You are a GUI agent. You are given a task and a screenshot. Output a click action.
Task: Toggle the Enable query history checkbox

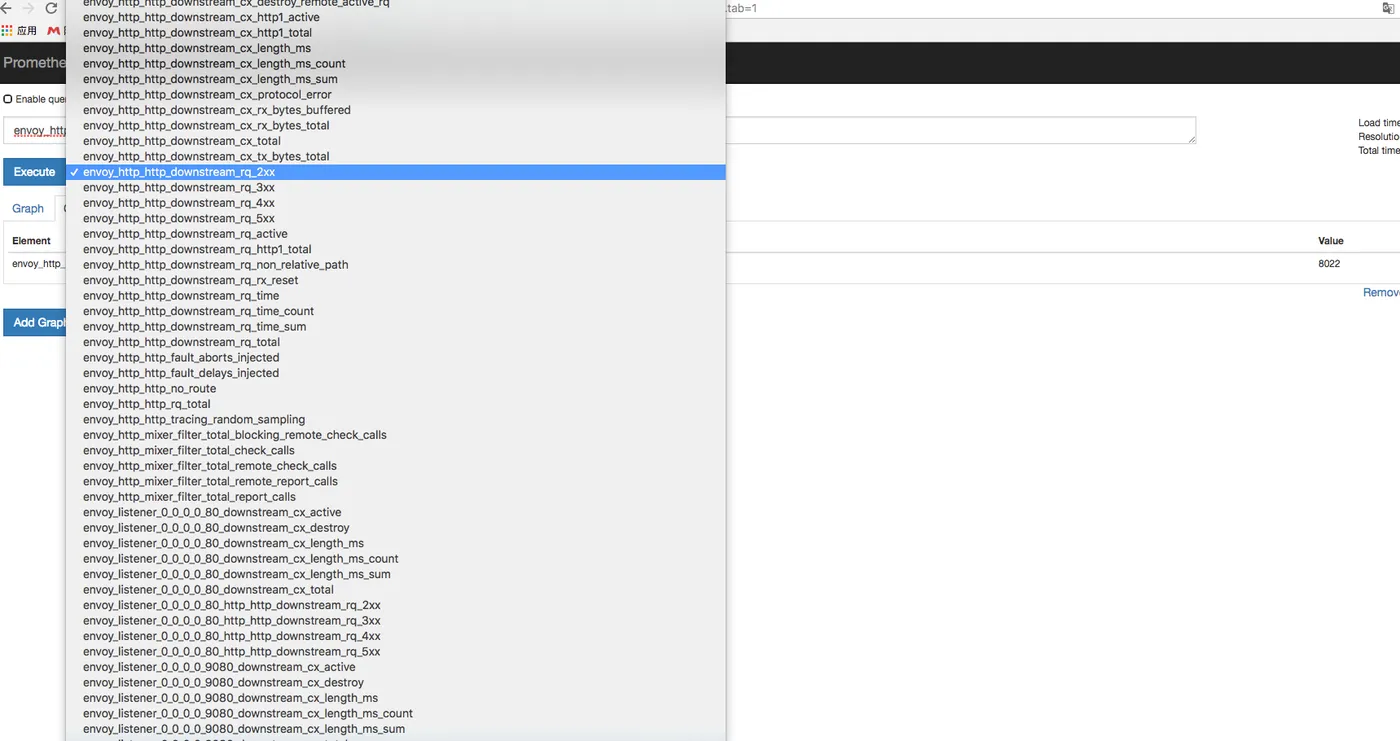(8, 99)
